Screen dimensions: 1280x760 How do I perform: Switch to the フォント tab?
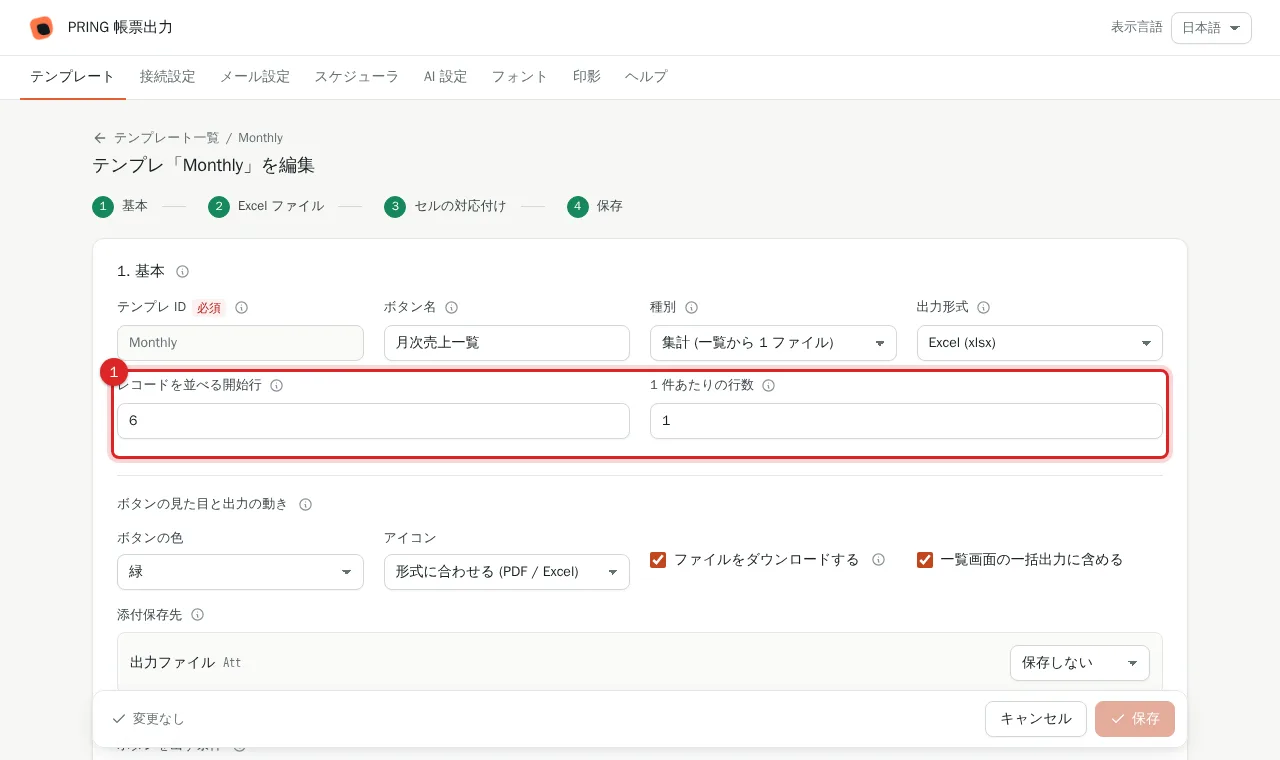(520, 77)
